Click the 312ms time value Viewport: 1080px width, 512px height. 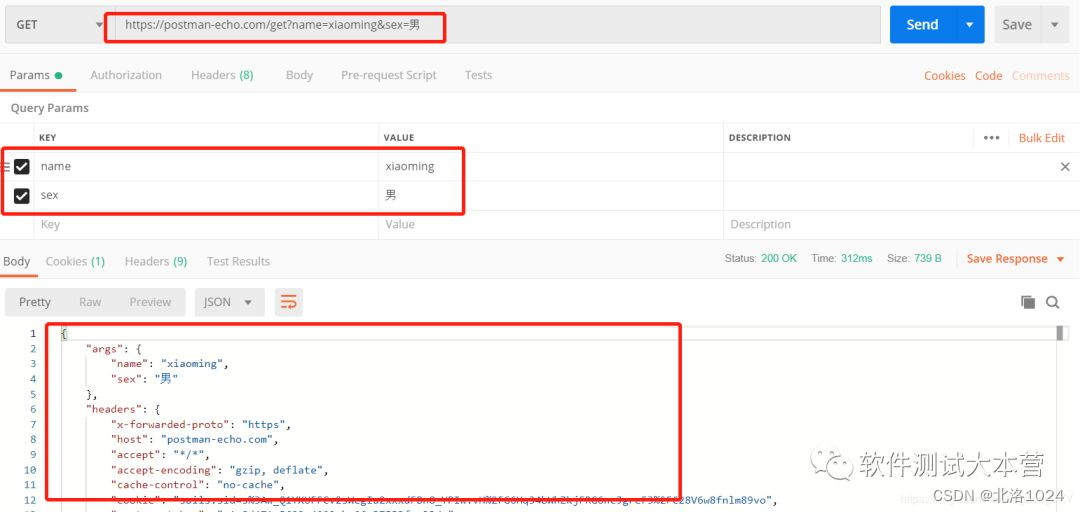856,258
